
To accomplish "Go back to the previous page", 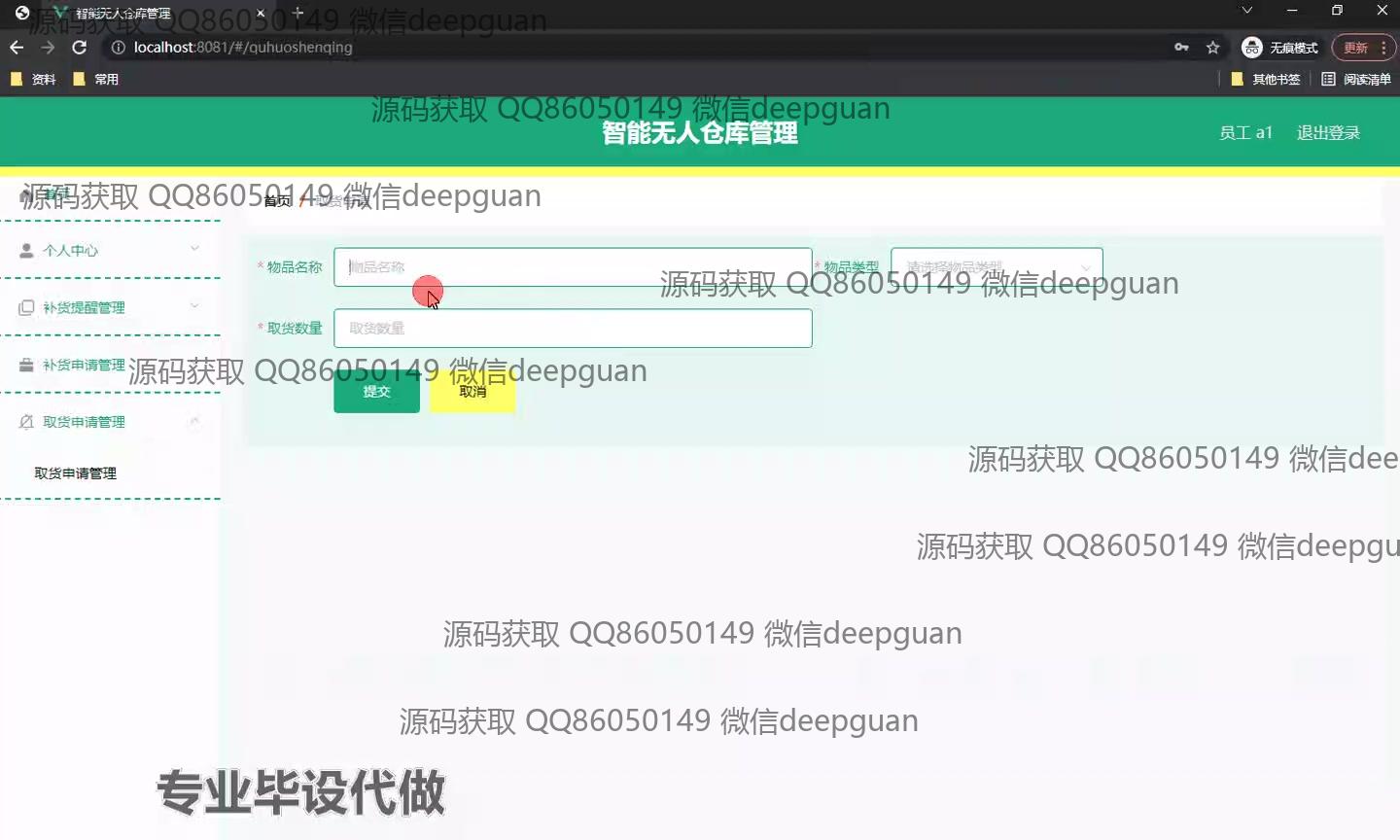I will (x=17, y=48).
